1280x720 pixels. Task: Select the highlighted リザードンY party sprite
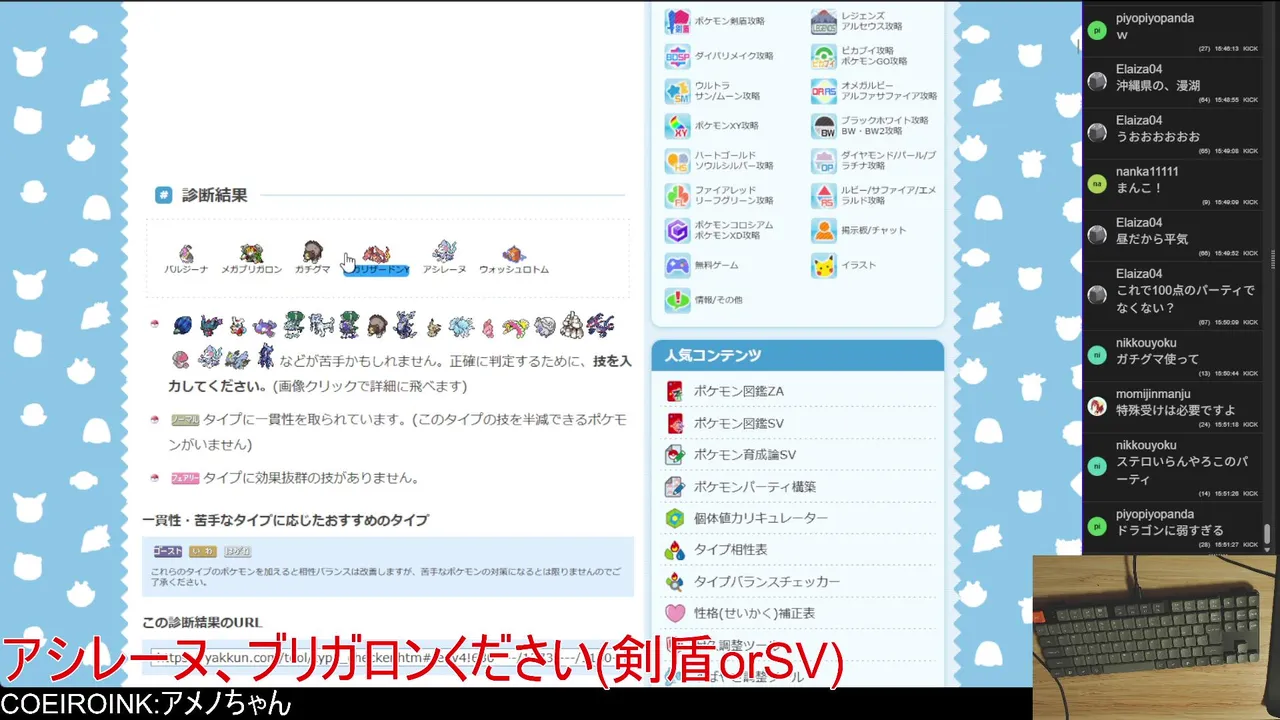coord(376,253)
